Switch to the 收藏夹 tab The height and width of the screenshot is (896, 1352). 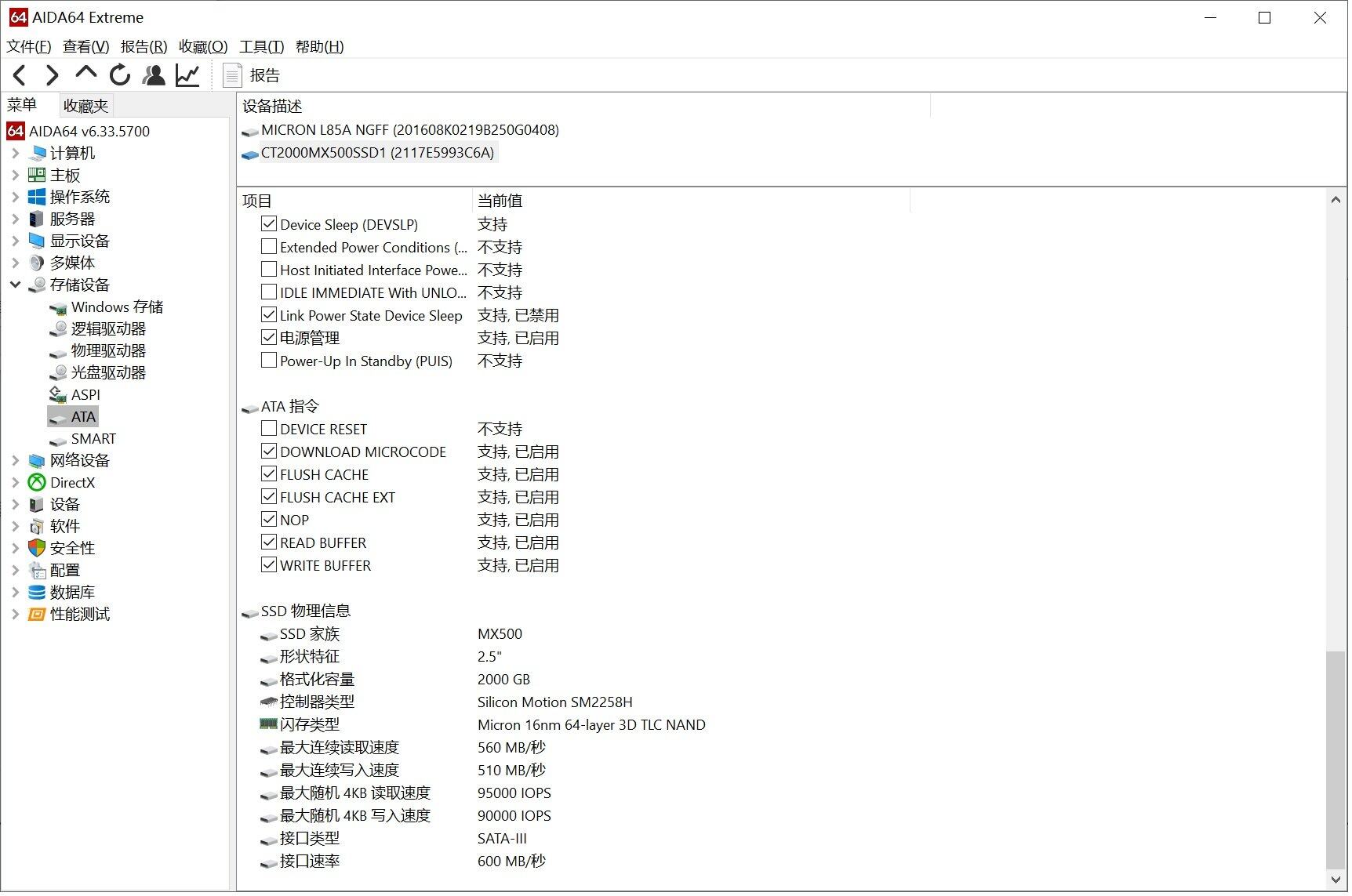tap(85, 106)
